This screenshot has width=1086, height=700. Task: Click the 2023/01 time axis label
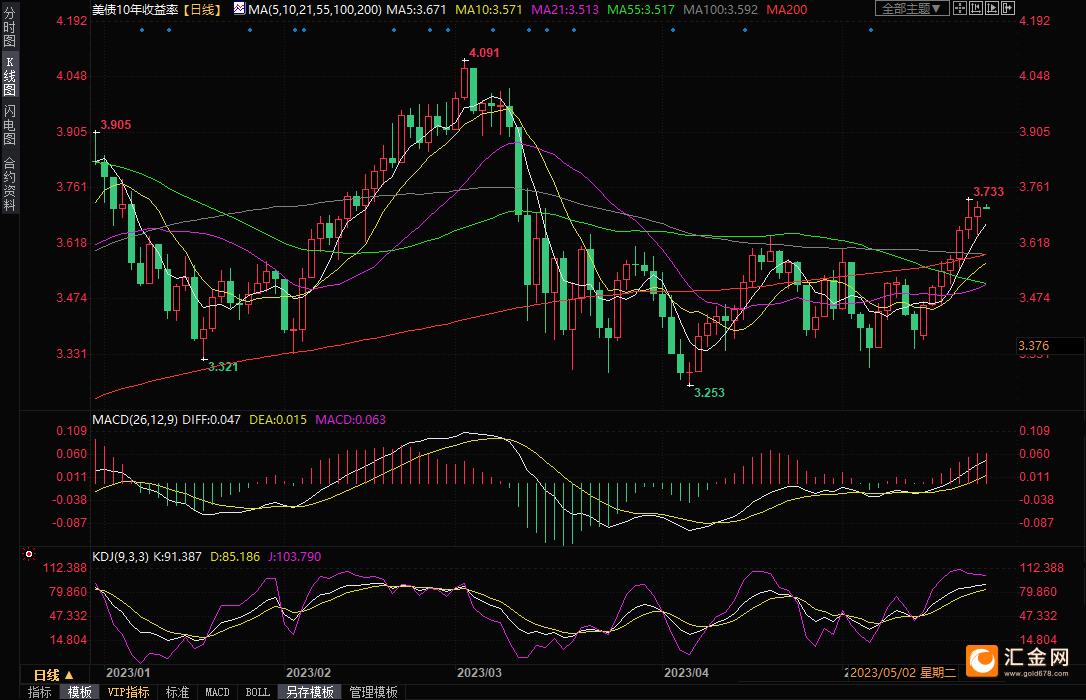(128, 673)
